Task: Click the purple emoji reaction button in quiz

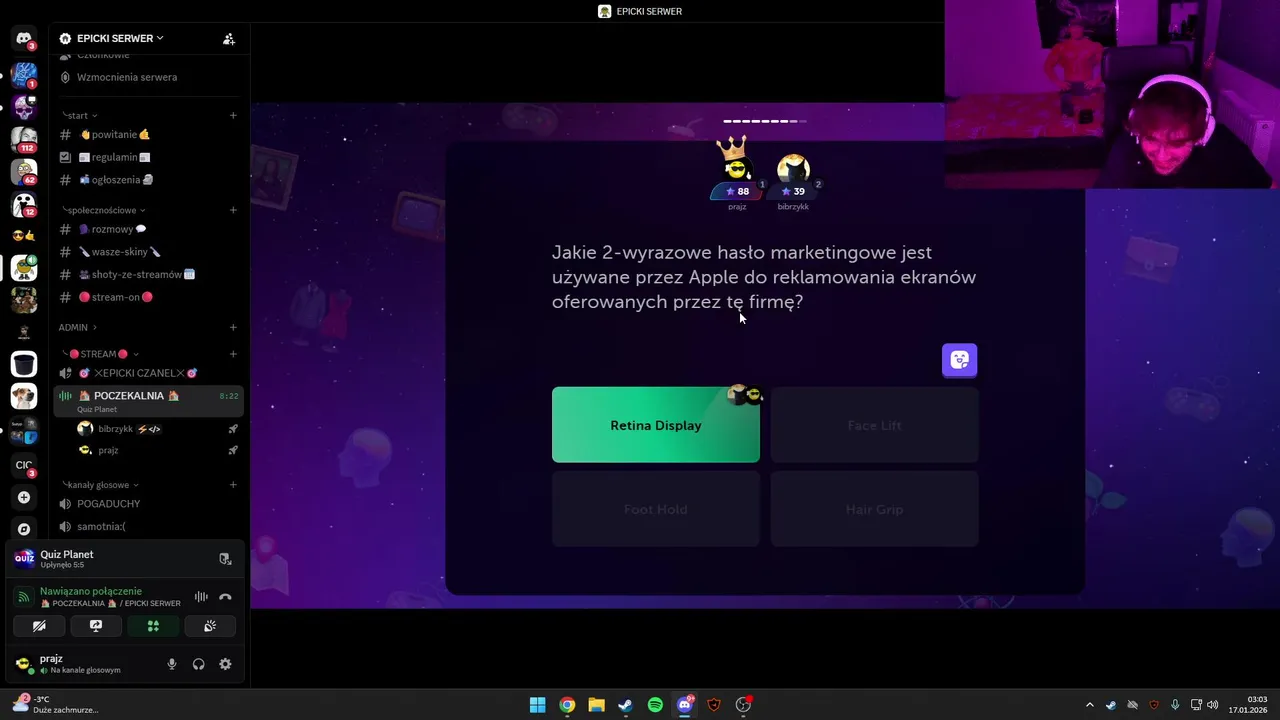Action: pos(959,360)
